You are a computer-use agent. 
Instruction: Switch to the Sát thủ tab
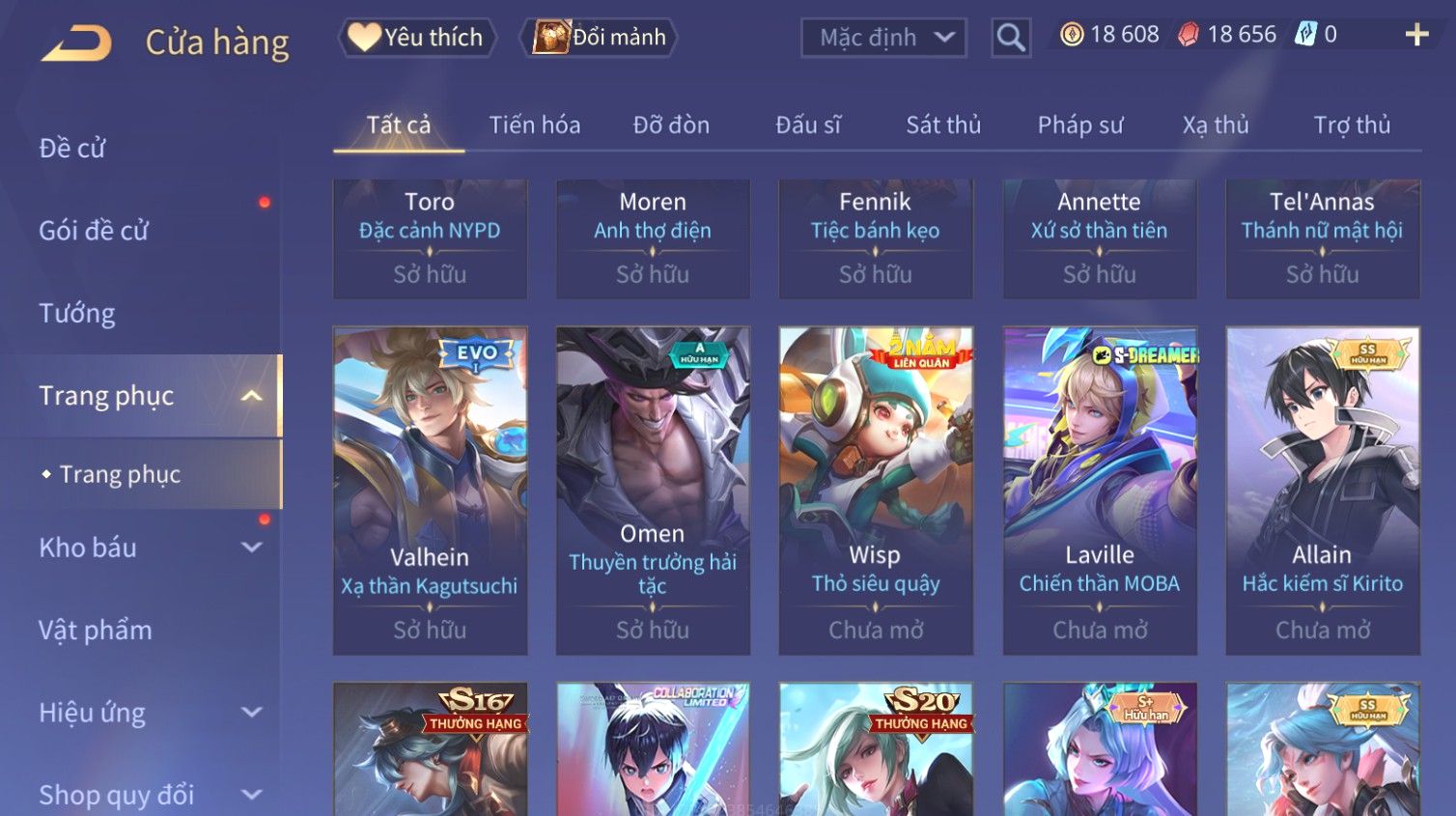coord(943,125)
